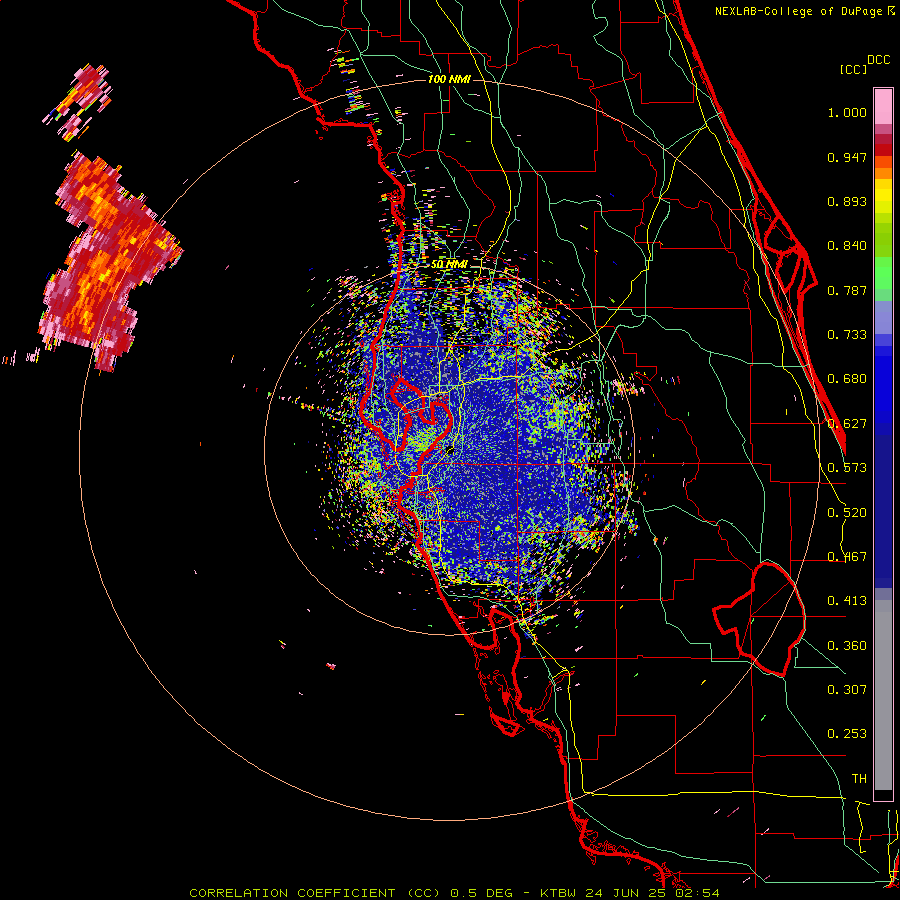
Task: Click the 0.840 color scale value
Action: pyautogui.click(x=847, y=246)
